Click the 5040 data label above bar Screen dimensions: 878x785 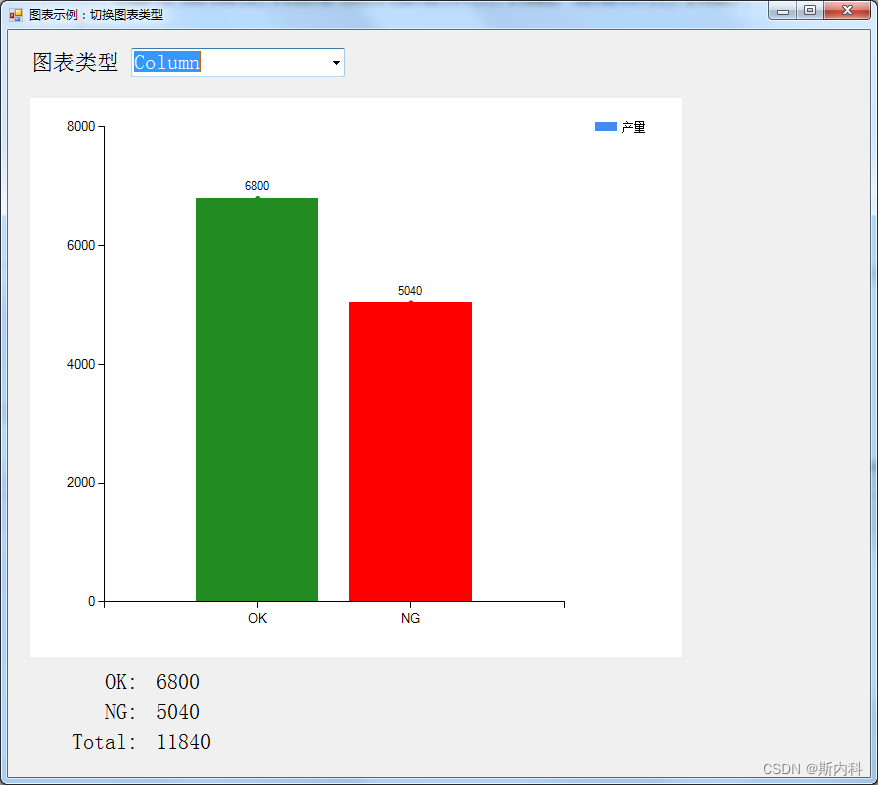[x=410, y=291]
